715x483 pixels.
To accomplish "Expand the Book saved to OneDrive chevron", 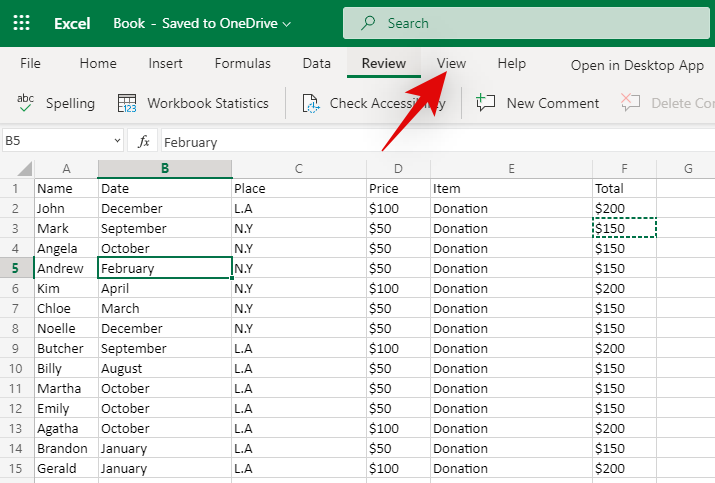I will 288,23.
